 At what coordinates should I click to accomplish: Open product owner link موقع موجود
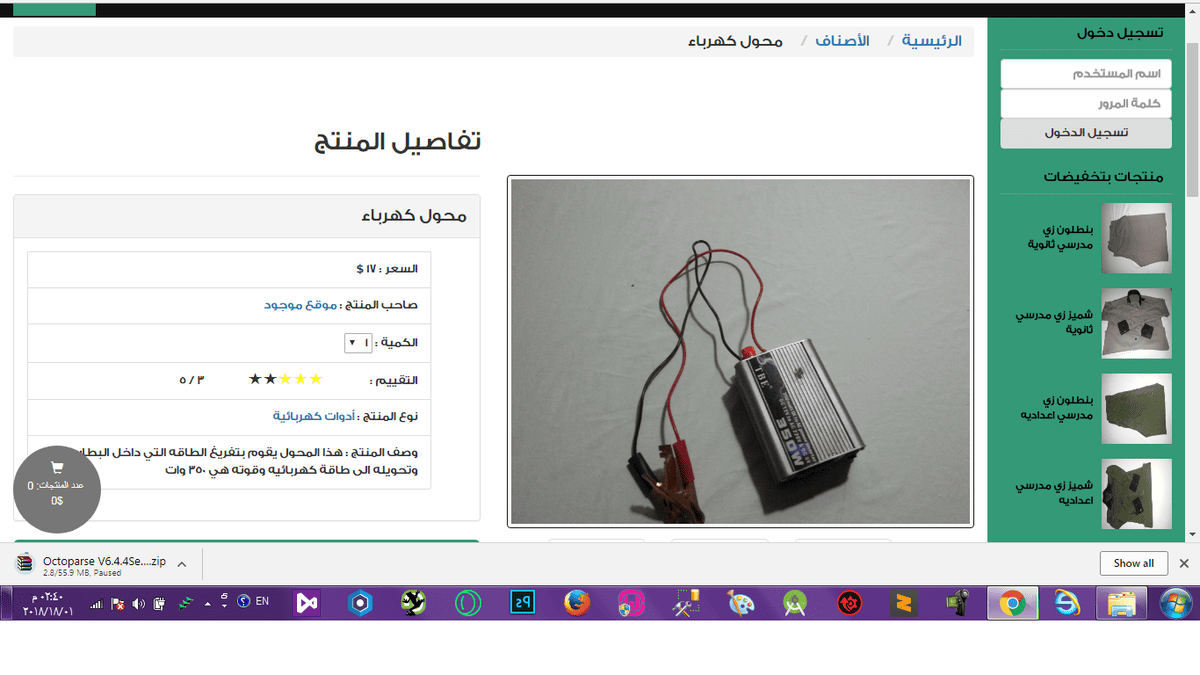[300, 305]
